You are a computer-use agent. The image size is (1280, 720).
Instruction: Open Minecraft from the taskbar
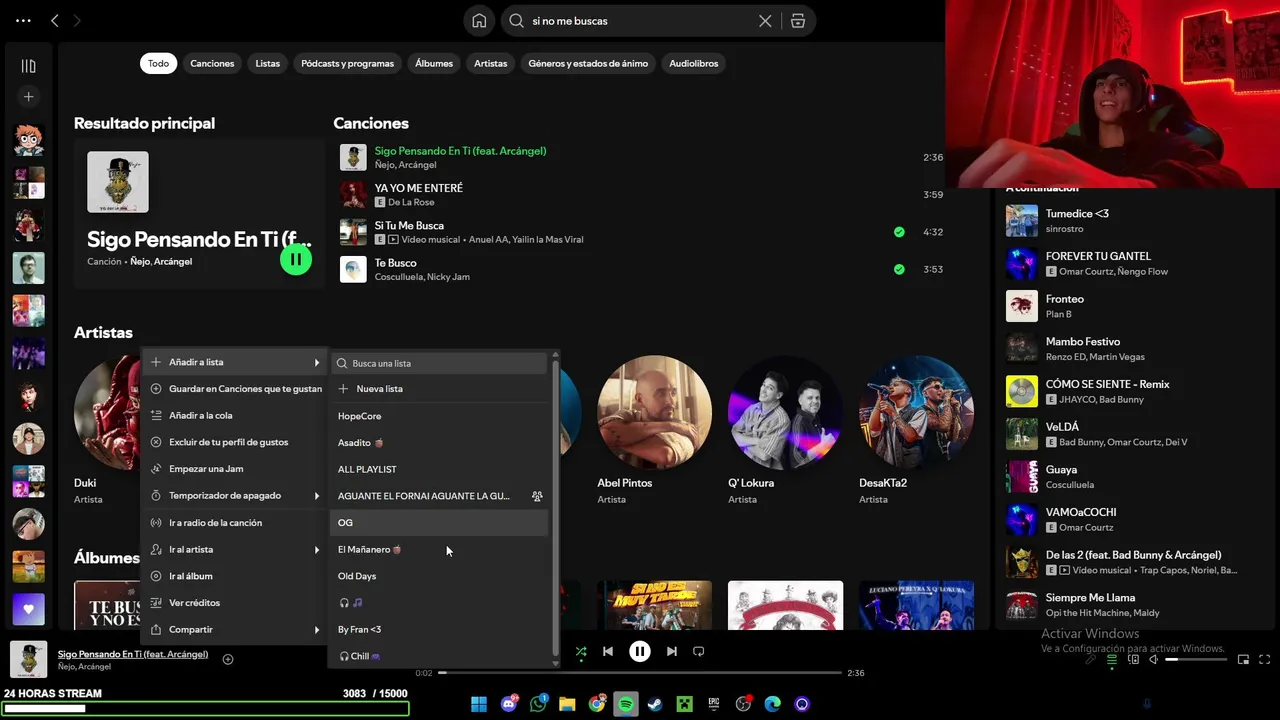coord(684,704)
